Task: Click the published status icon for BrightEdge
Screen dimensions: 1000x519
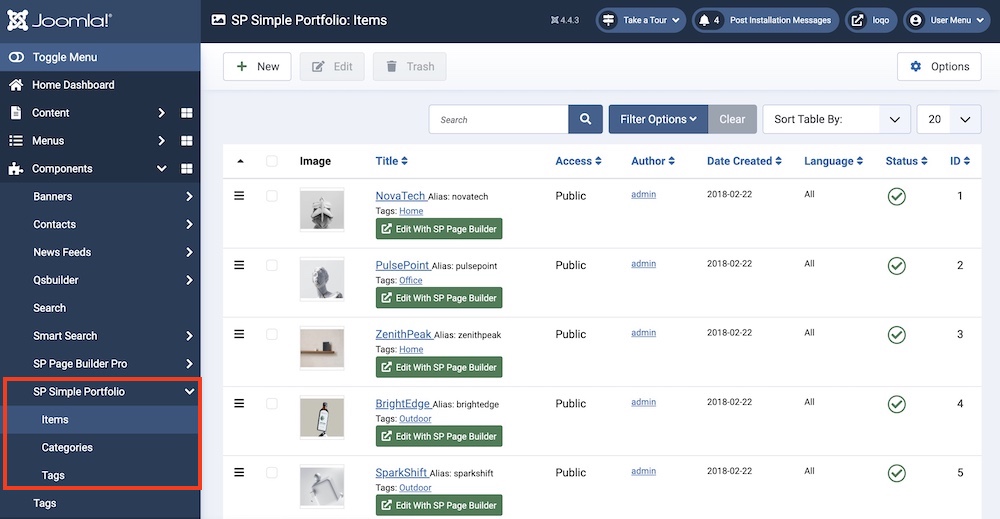Action: [897, 404]
